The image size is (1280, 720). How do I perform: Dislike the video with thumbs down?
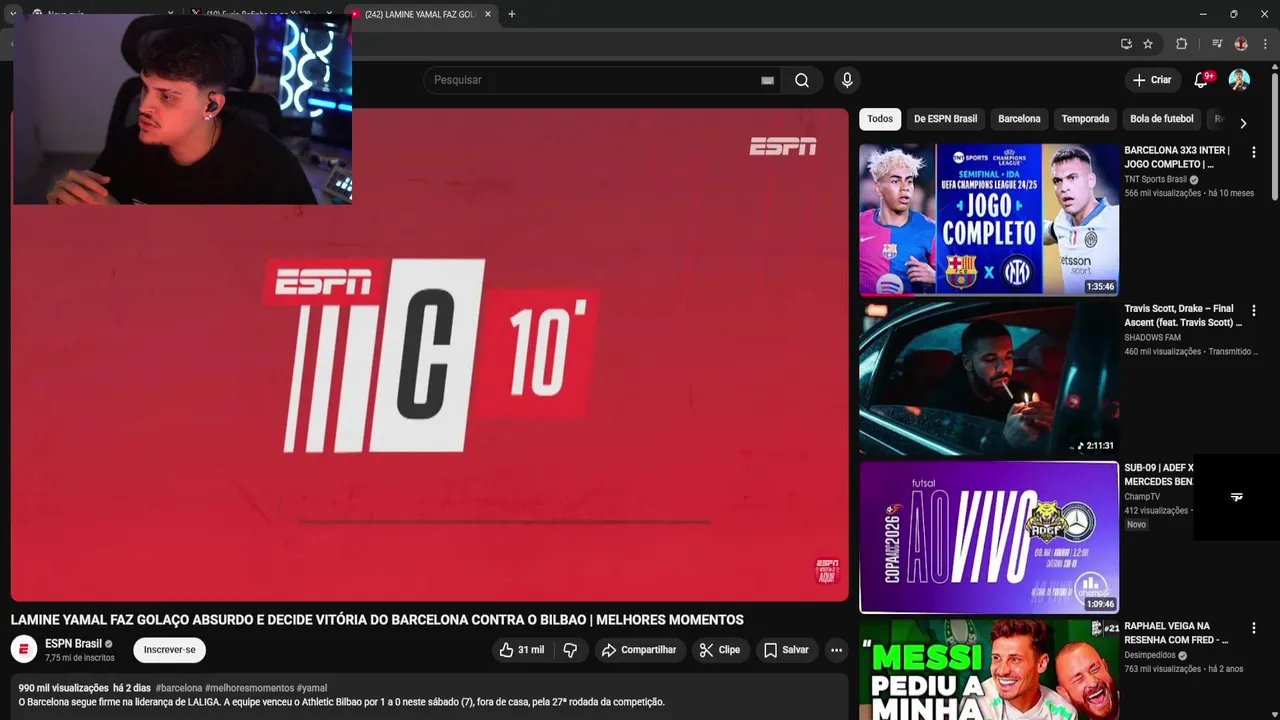click(x=570, y=650)
